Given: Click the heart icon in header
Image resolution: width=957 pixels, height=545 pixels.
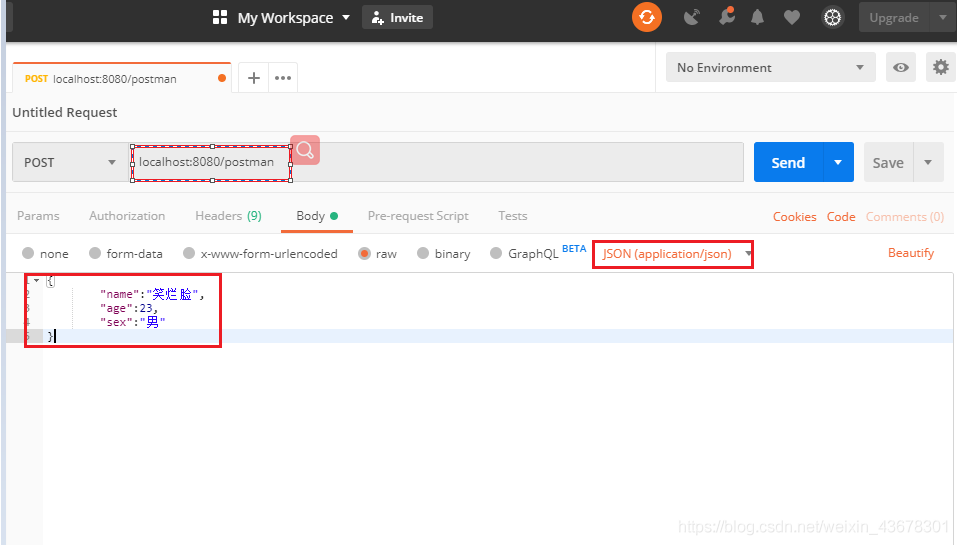Looking at the screenshot, I should click(792, 18).
